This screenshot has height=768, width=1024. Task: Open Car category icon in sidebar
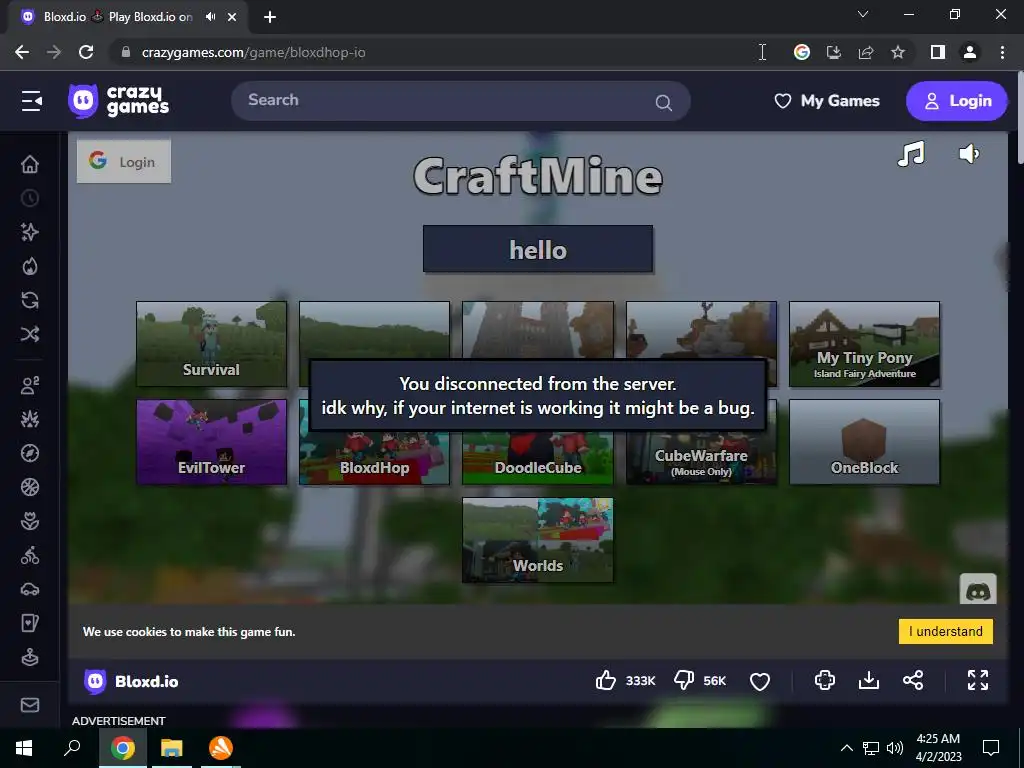[30, 589]
